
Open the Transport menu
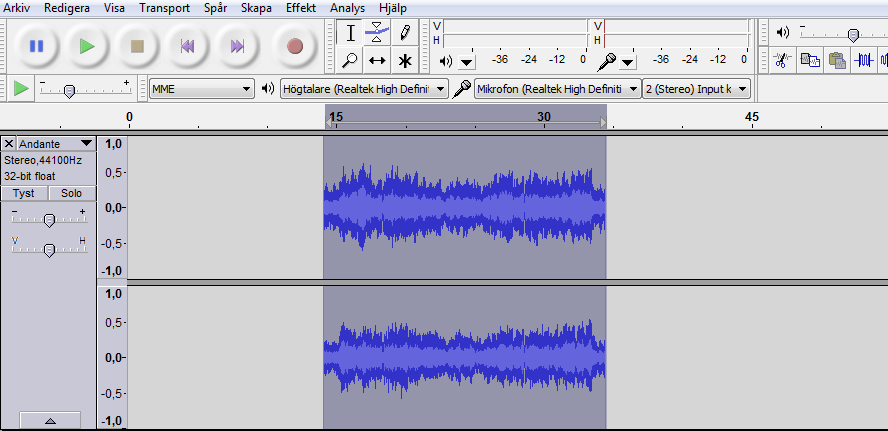point(164,8)
